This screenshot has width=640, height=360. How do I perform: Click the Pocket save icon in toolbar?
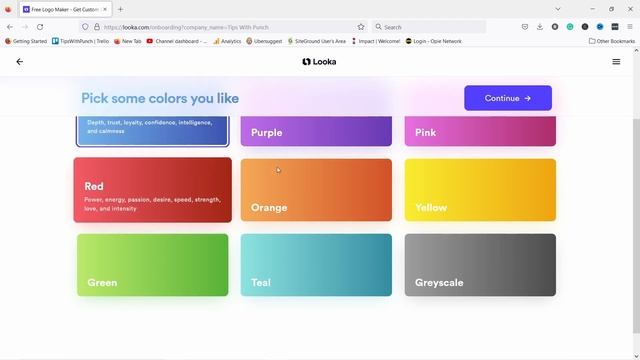tap(525, 27)
